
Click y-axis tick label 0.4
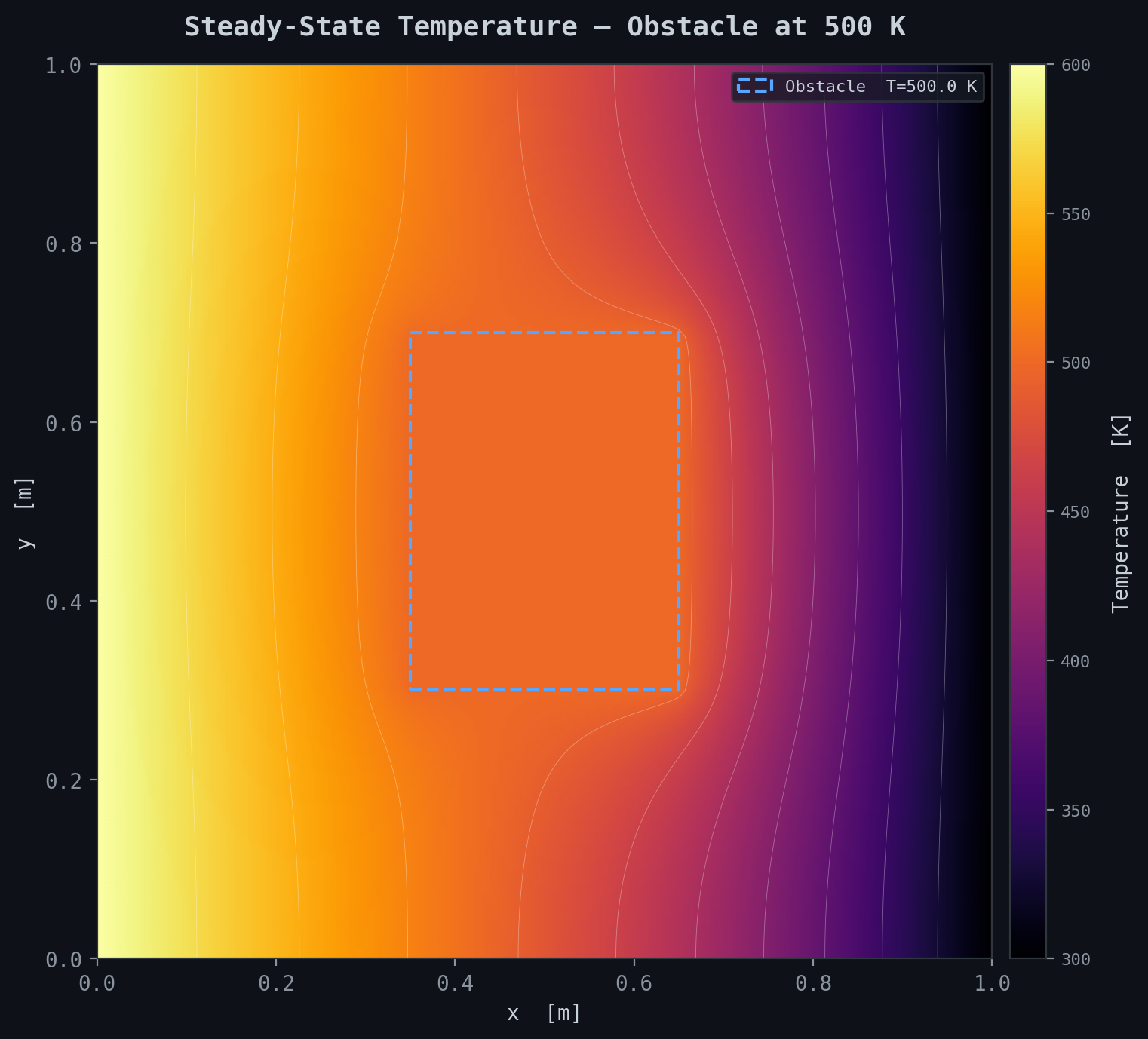[x=63, y=602]
